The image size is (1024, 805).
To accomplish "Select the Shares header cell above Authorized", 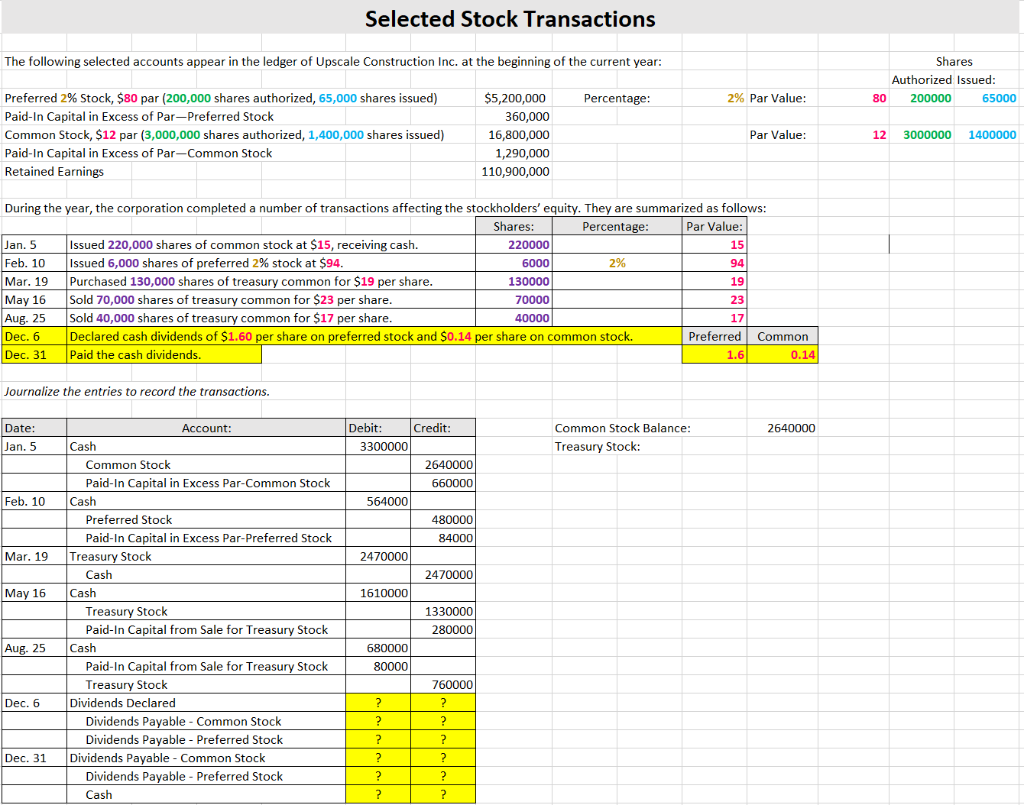I will (x=954, y=61).
